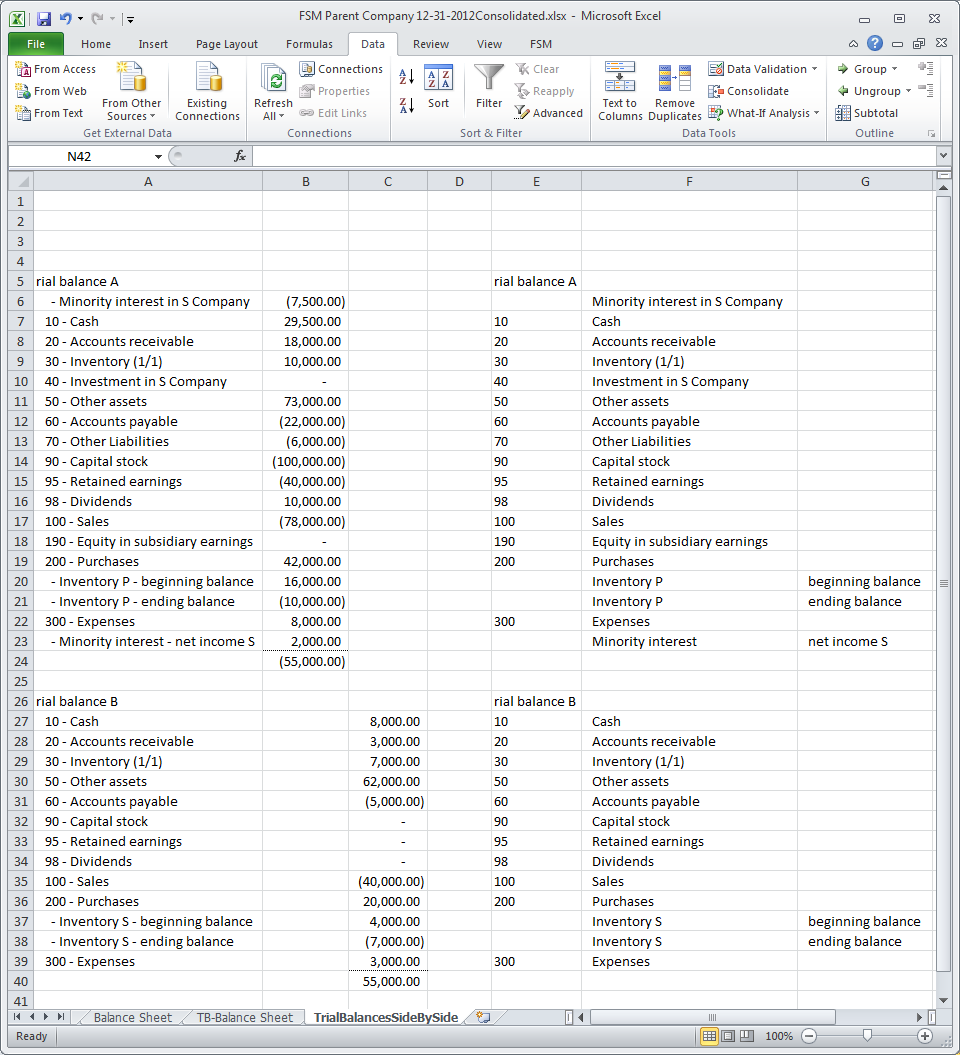This screenshot has height=1055, width=960.
Task: Click inside the formula bar
Action: point(590,157)
